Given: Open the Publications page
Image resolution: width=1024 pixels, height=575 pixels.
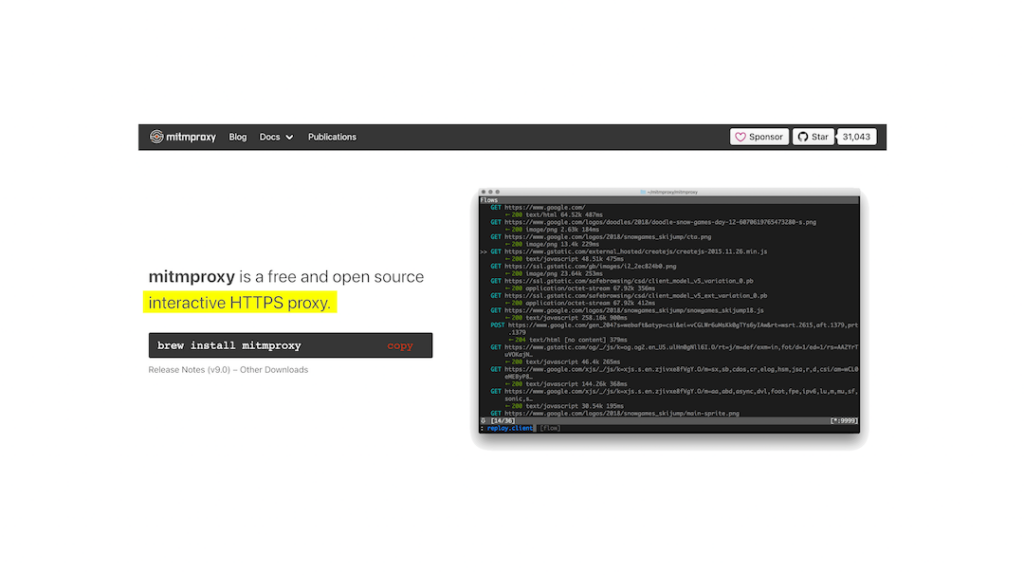Looking at the screenshot, I should pos(332,137).
